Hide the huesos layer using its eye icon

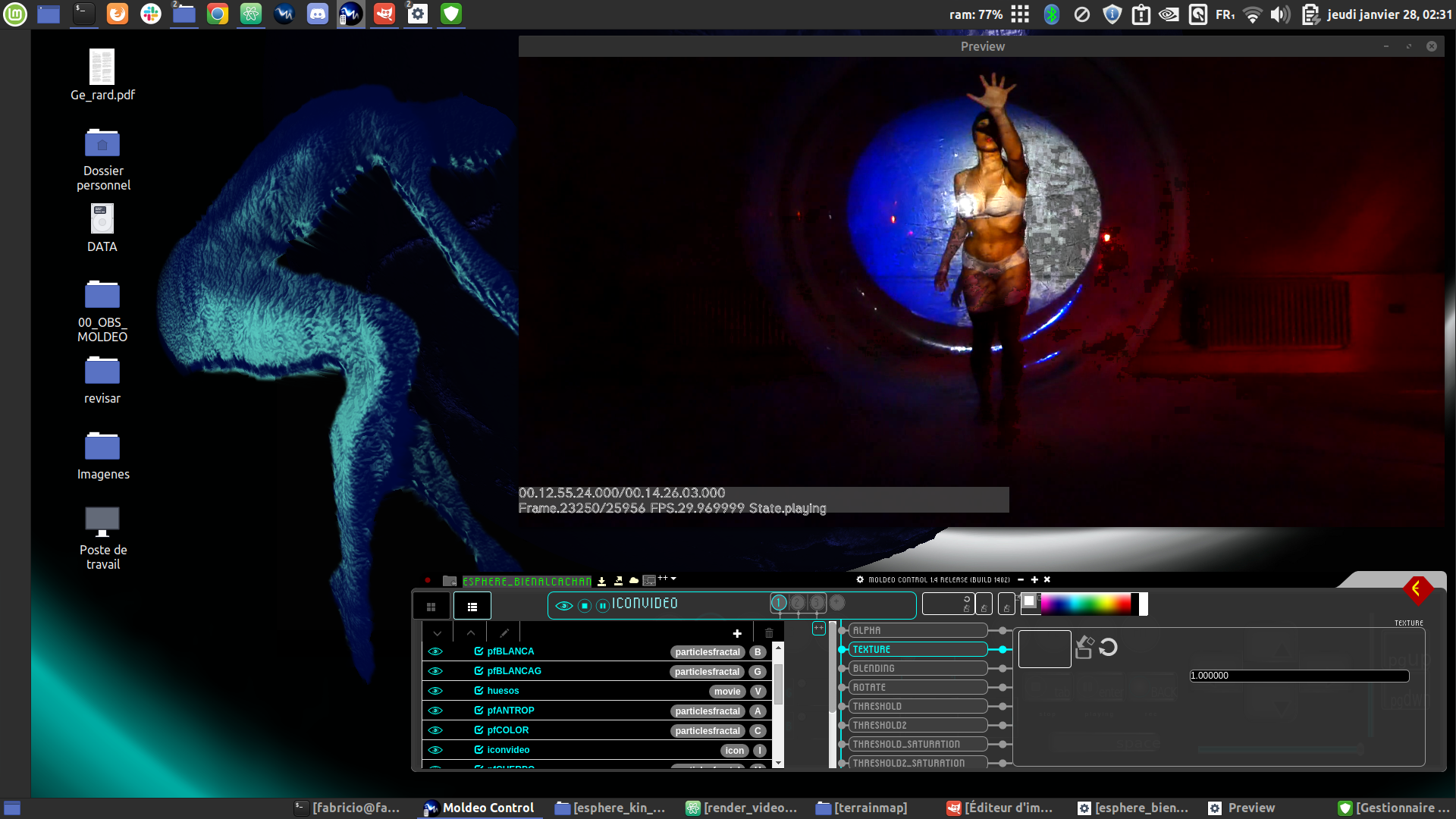(x=435, y=691)
